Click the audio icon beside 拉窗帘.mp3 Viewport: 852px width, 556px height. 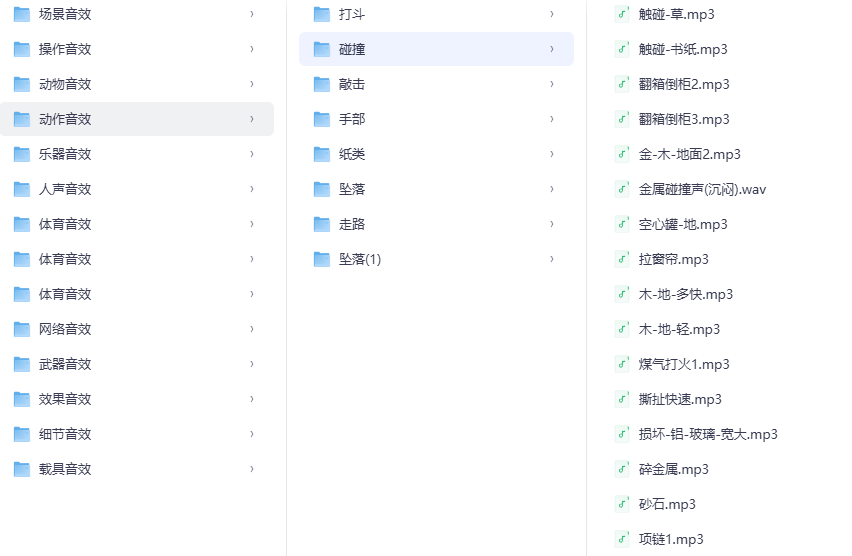[x=621, y=259]
